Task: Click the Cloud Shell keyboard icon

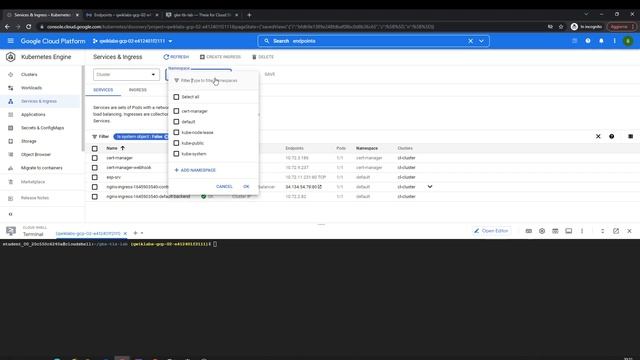Action: (x=529, y=231)
